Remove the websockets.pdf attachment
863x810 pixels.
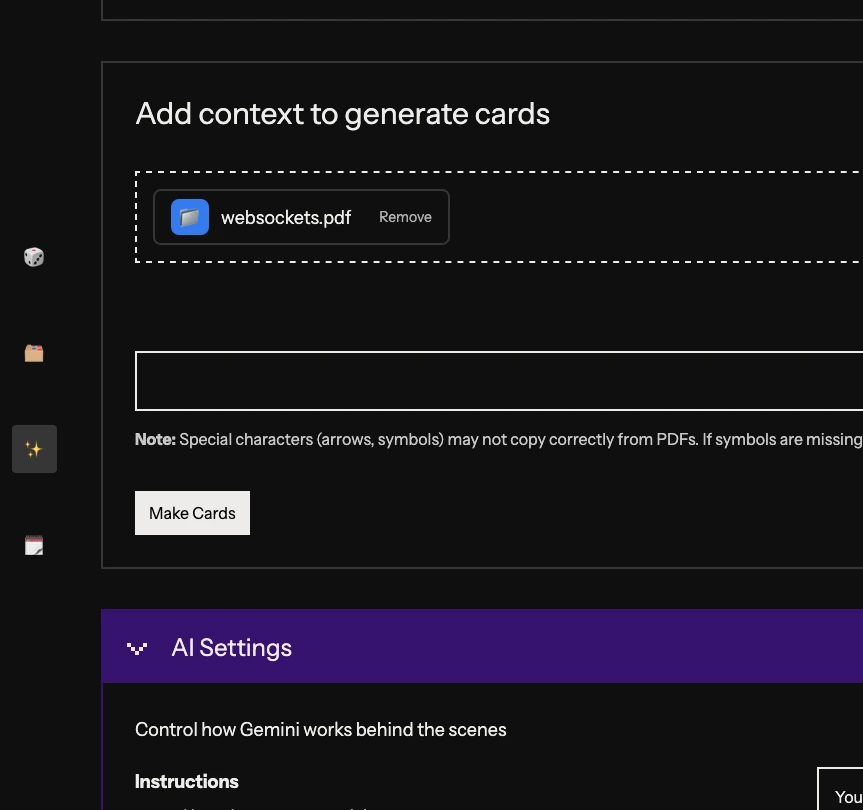pyautogui.click(x=405, y=217)
